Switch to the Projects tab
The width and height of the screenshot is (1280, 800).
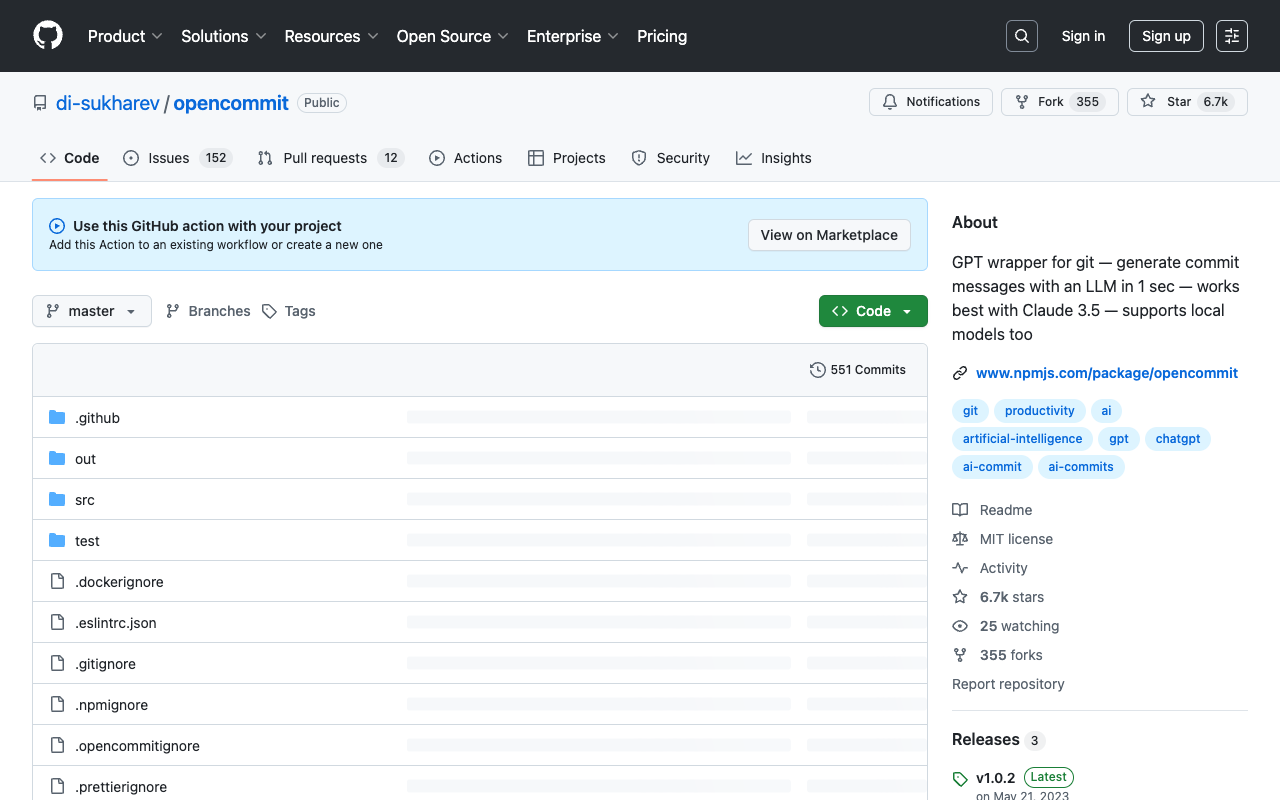point(567,158)
